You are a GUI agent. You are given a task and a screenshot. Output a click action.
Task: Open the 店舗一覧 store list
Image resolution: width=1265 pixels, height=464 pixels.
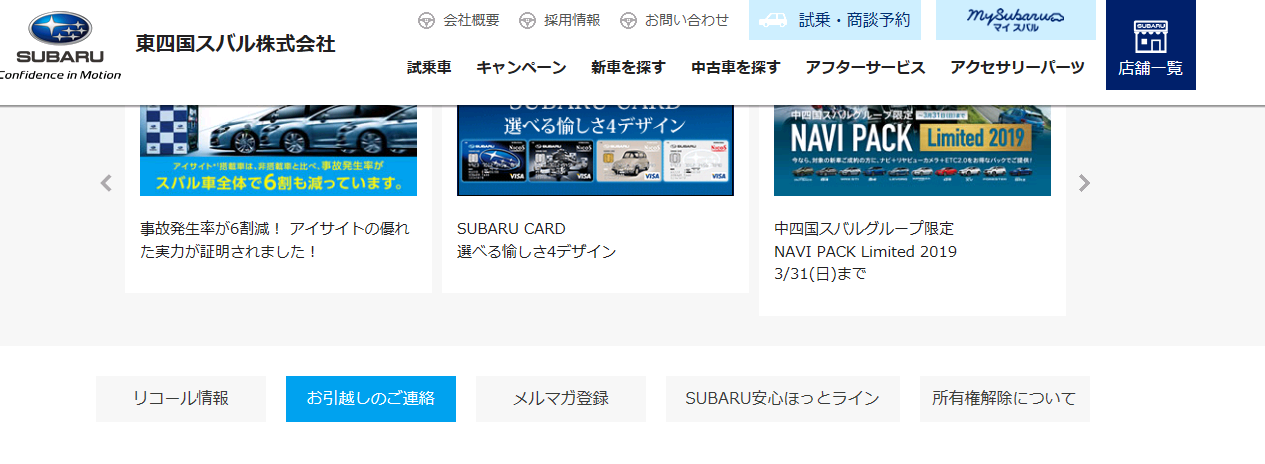(x=1151, y=45)
